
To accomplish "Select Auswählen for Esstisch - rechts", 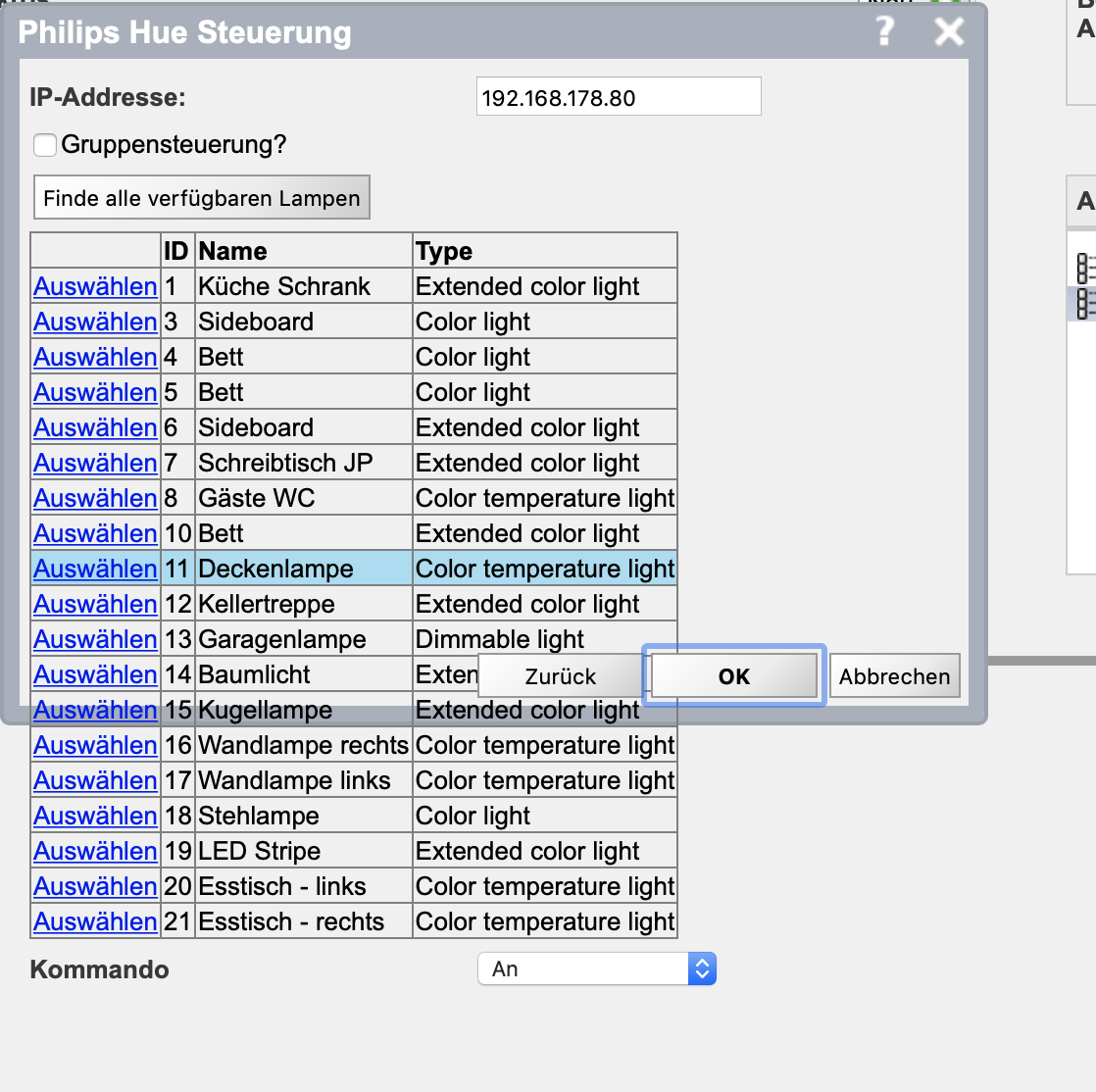I will (x=95, y=921).
